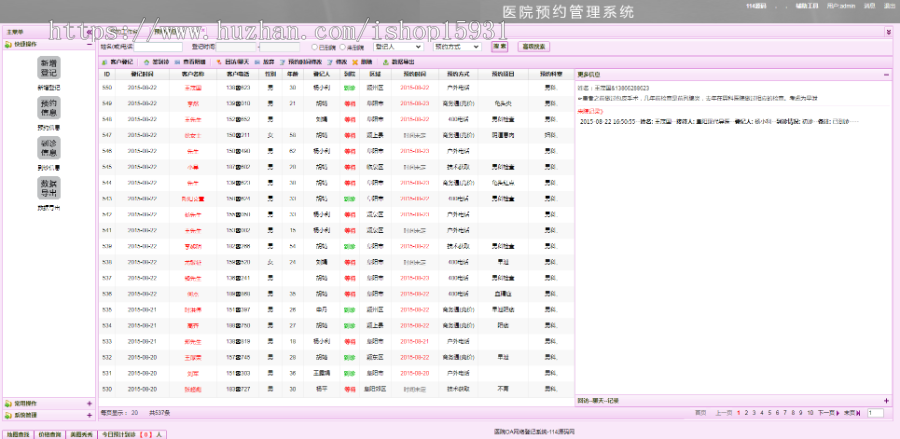Click the first 登记时间 start date field
The image size is (900, 439).
[236, 47]
